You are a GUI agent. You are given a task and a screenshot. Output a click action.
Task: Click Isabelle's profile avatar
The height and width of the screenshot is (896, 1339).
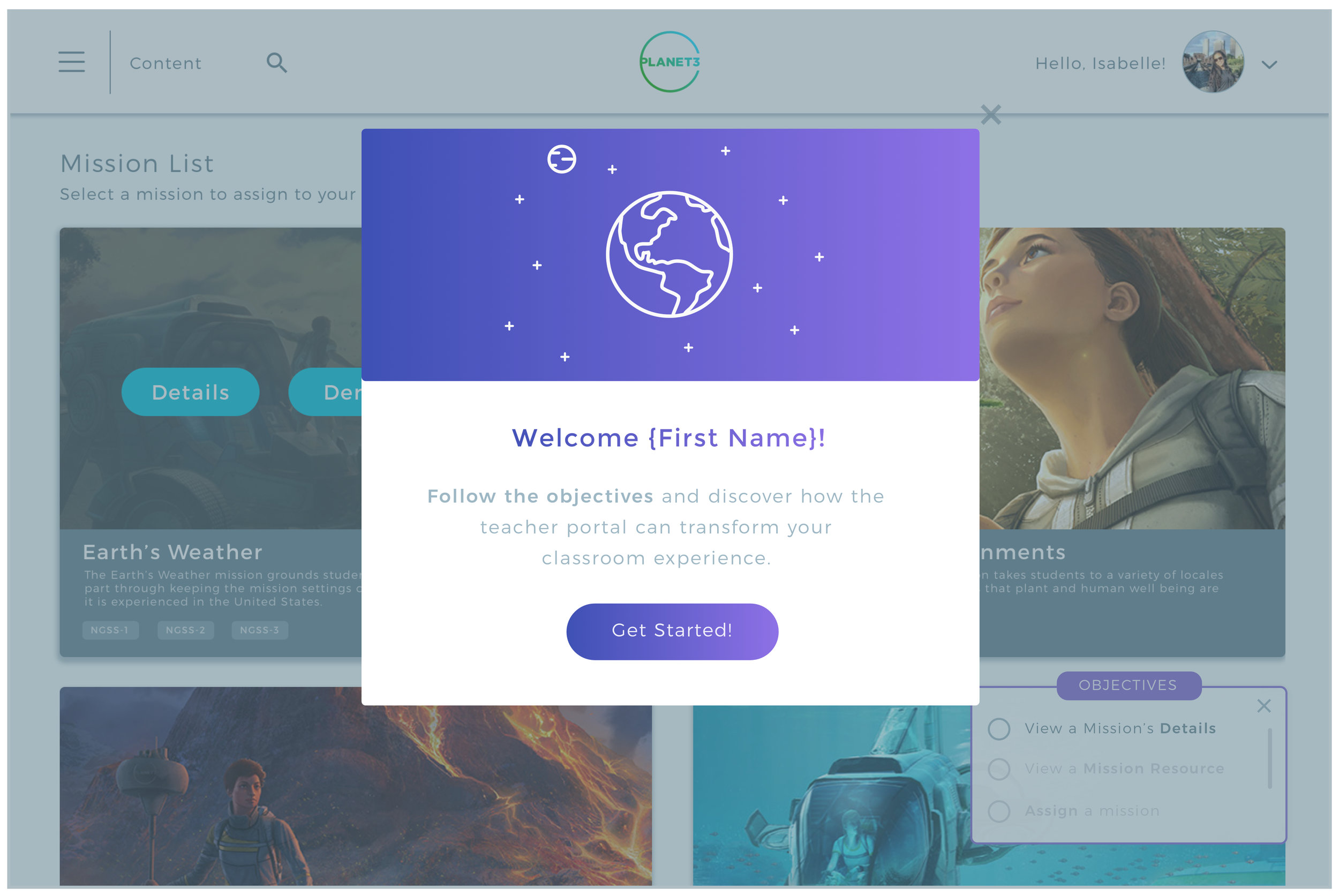tap(1213, 62)
